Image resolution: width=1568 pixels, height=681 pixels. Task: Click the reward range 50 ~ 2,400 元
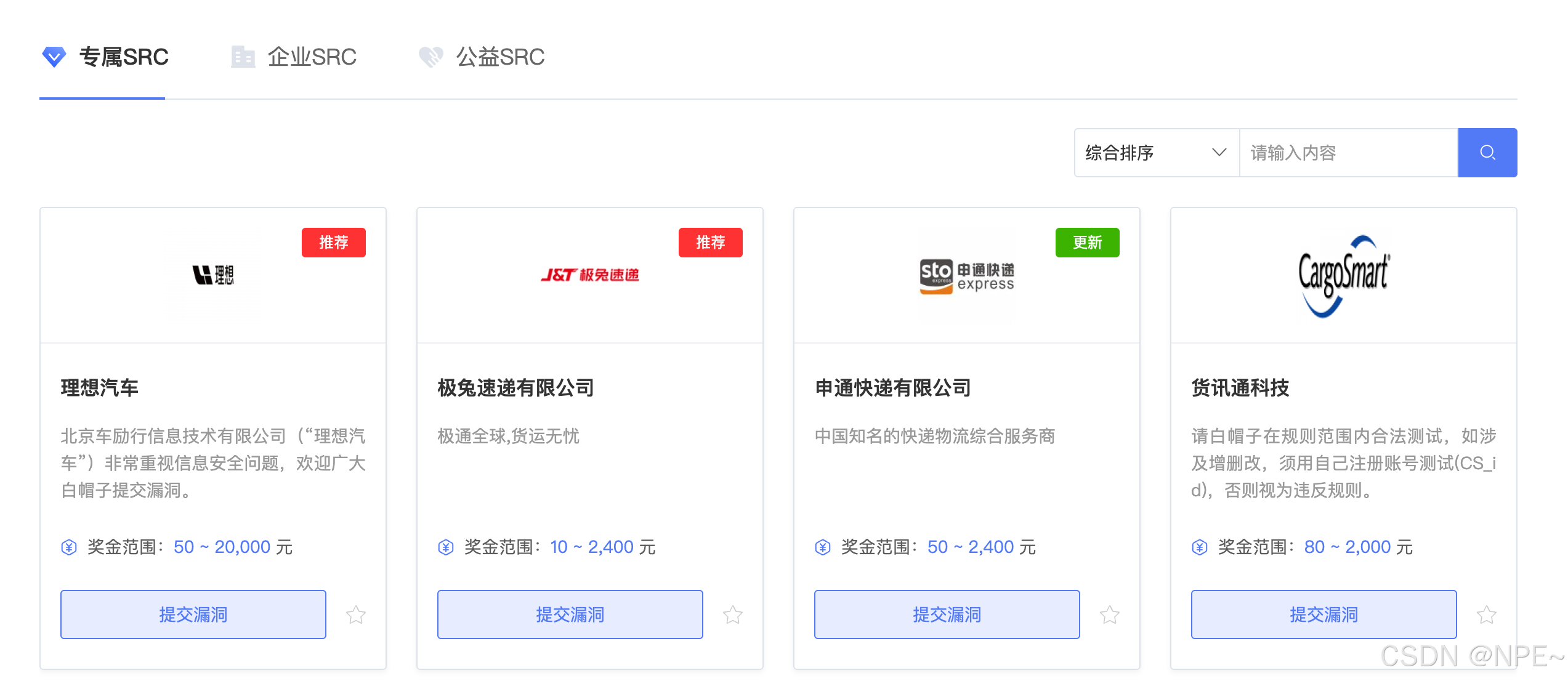pos(982,547)
